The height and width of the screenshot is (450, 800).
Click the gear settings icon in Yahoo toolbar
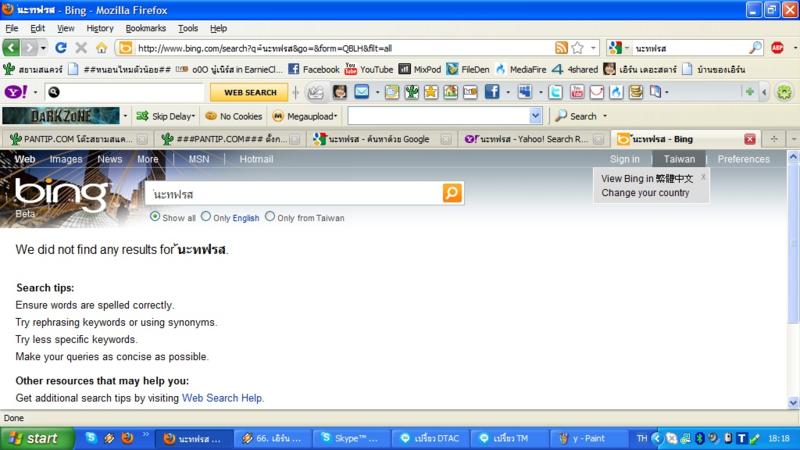point(784,92)
